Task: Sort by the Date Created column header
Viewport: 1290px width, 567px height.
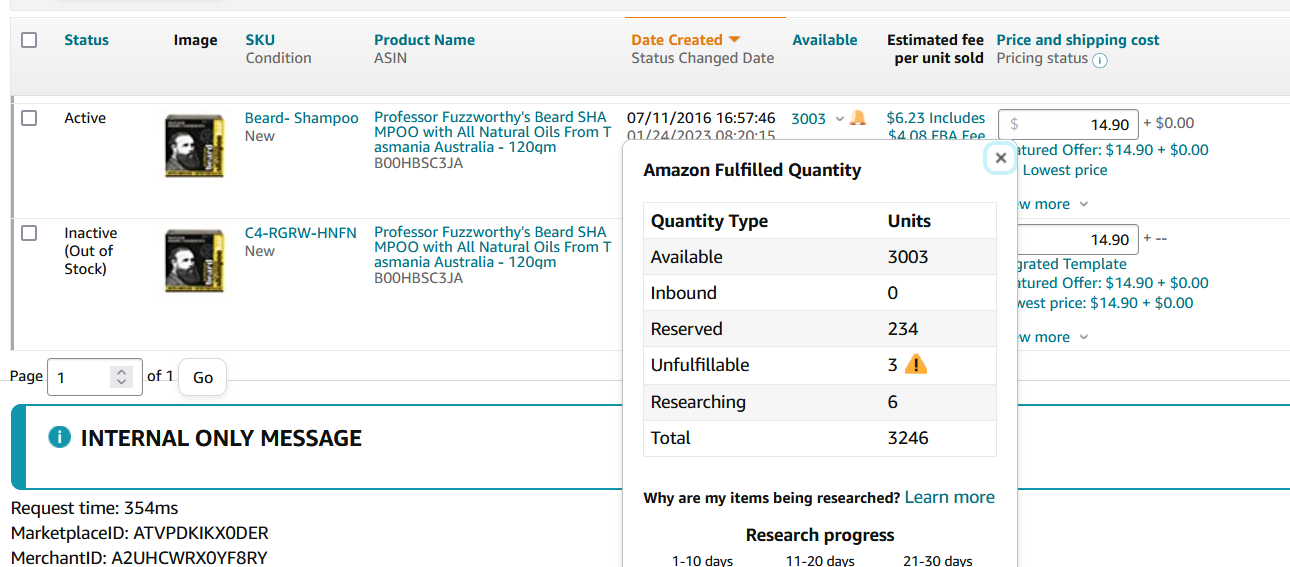Action: point(677,40)
